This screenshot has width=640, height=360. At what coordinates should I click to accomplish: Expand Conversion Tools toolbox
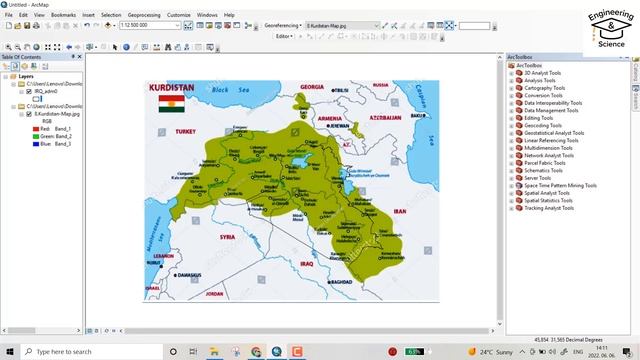tap(511, 96)
